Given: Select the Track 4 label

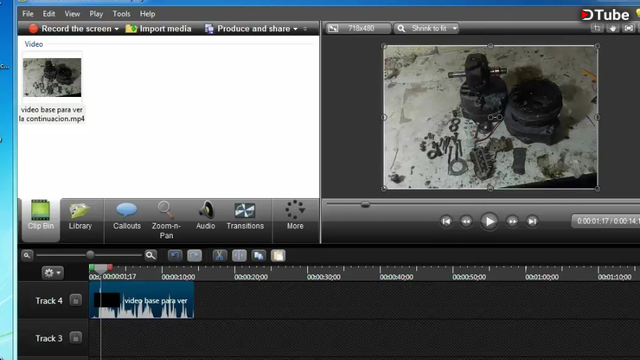Looking at the screenshot, I should coord(49,301).
